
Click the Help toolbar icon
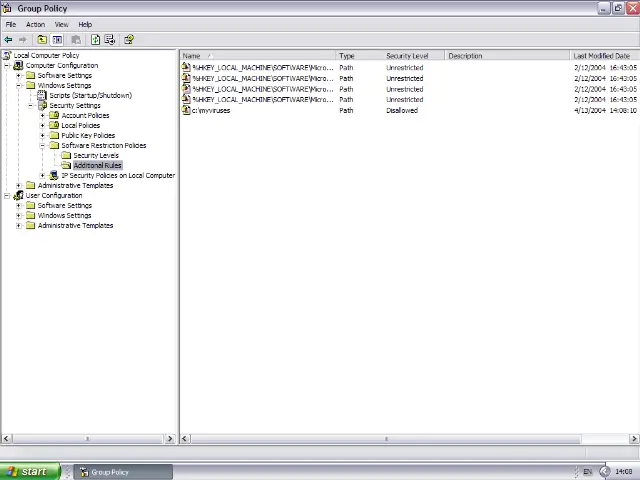[129, 40]
